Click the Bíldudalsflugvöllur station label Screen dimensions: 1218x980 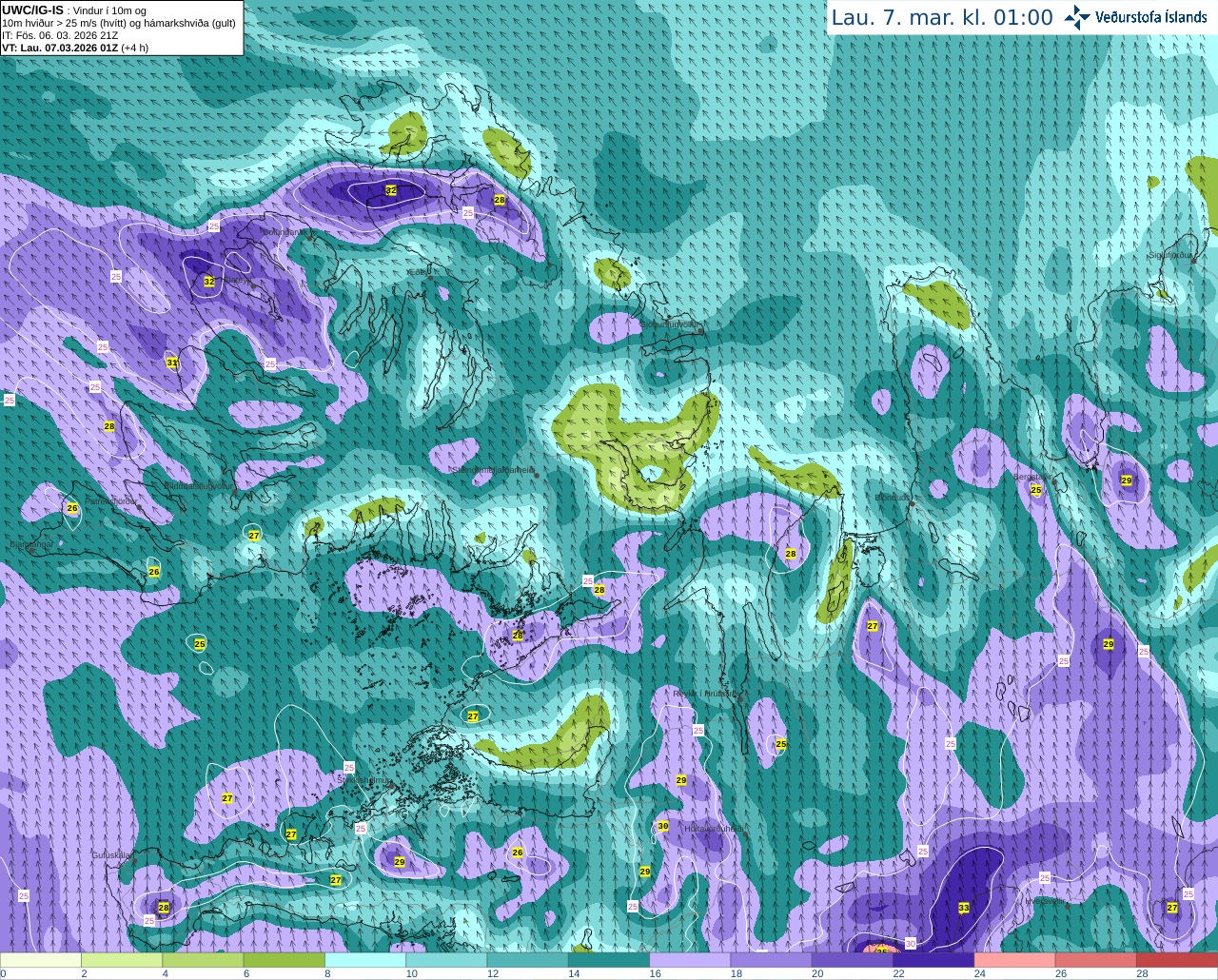[x=198, y=485]
